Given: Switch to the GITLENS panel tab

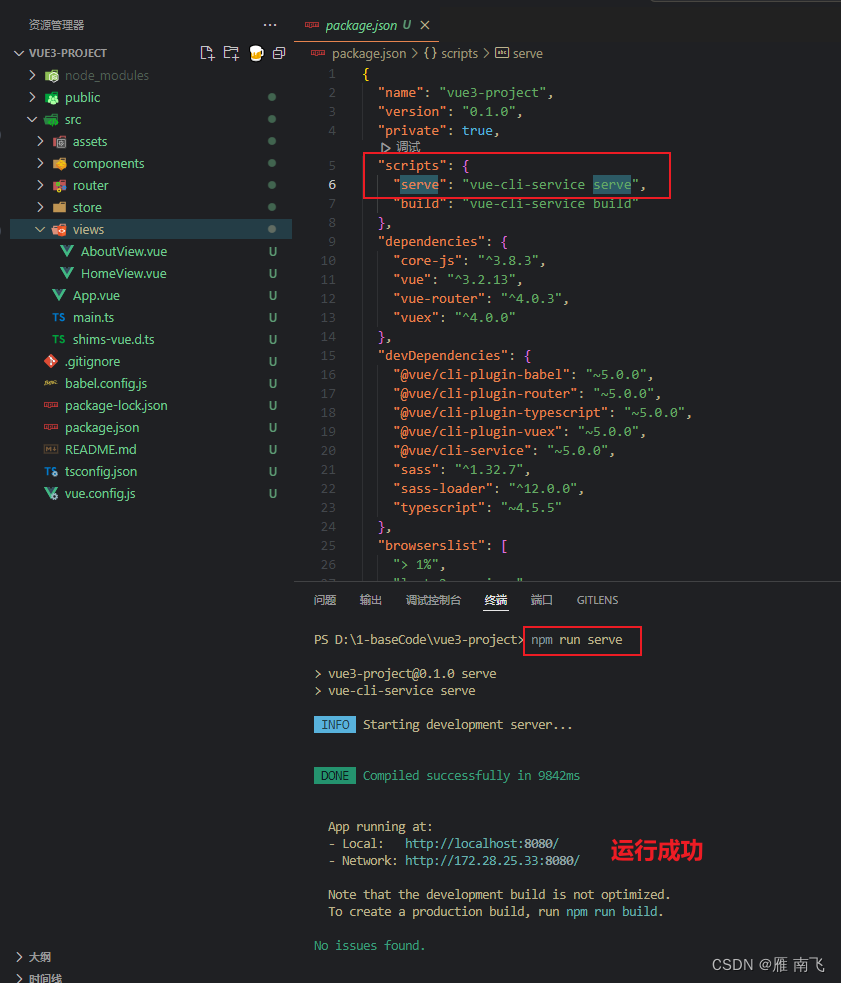Looking at the screenshot, I should point(597,600).
